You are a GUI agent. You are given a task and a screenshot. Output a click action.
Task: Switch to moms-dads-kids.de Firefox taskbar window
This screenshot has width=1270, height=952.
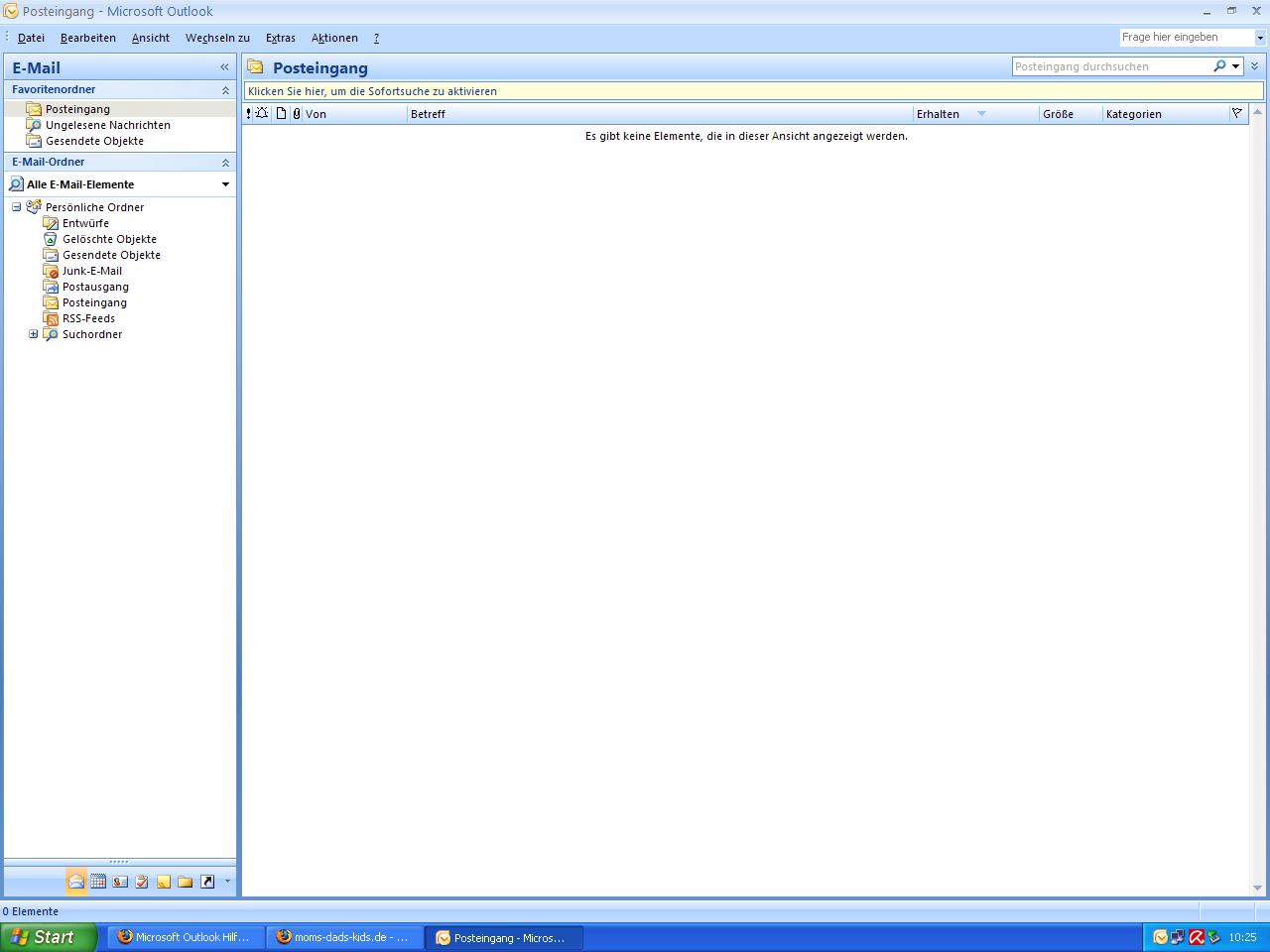pyautogui.click(x=344, y=937)
